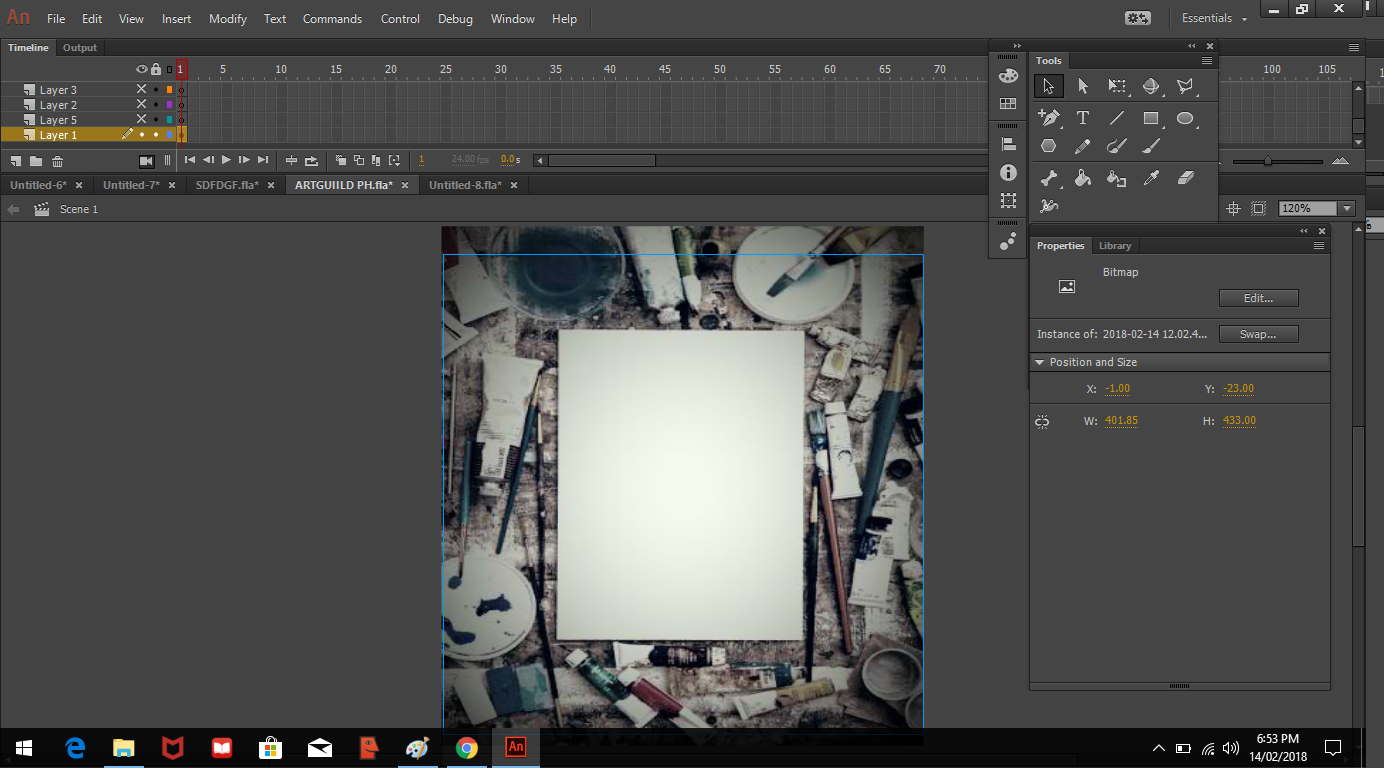This screenshot has height=768, width=1384.
Task: Open the Properties panel options menu
Action: 1319,246
